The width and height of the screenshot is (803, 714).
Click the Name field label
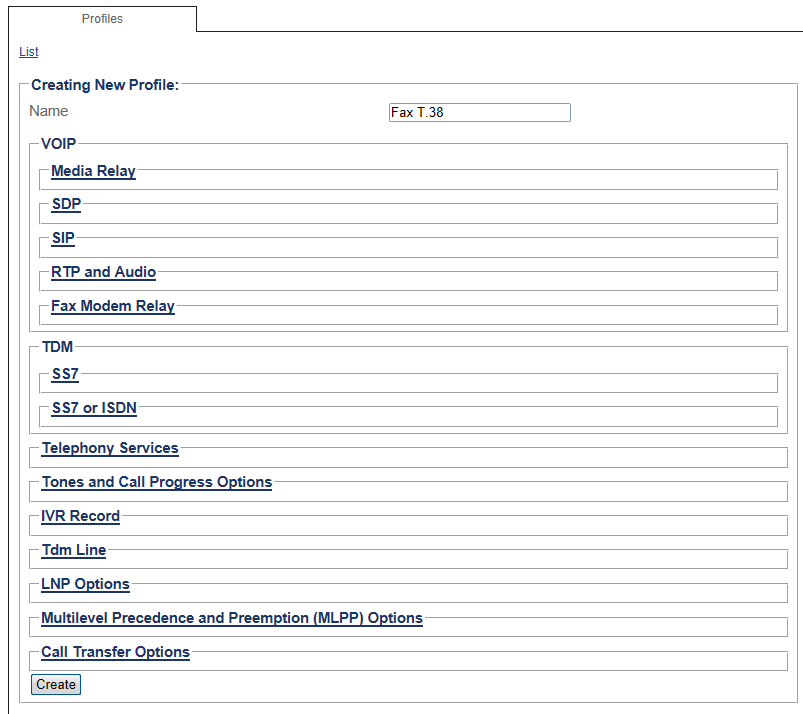pyautogui.click(x=49, y=111)
